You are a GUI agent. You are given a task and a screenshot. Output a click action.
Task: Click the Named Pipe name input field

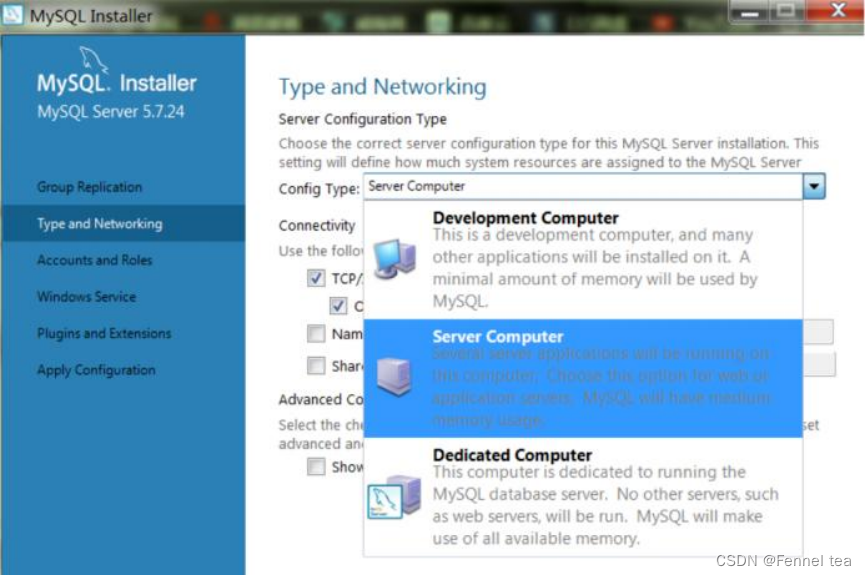(818, 332)
